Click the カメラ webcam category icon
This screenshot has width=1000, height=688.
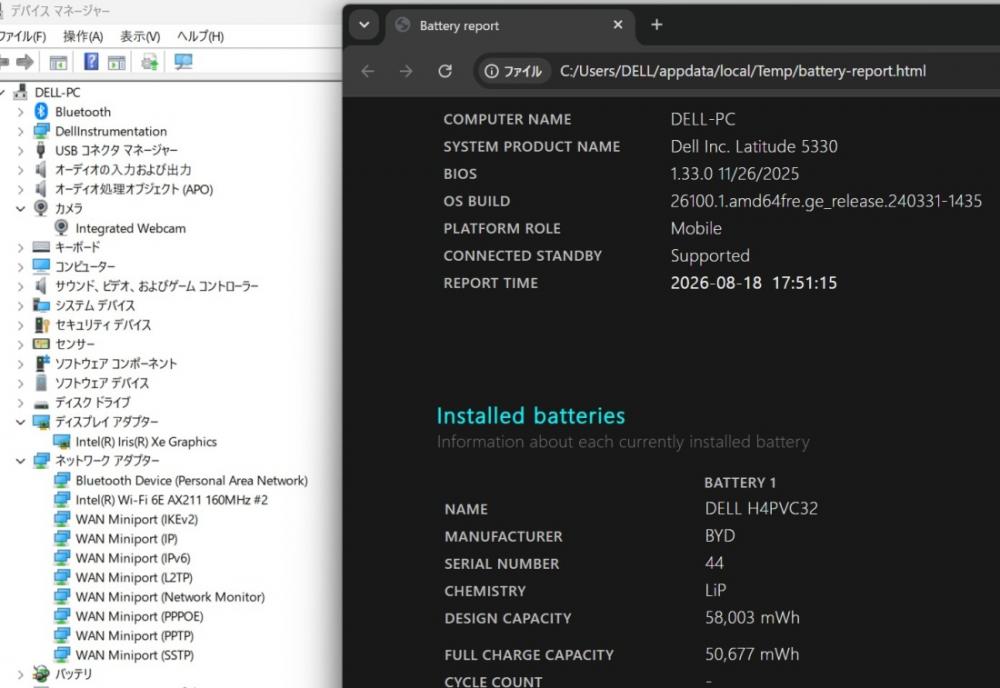41,208
